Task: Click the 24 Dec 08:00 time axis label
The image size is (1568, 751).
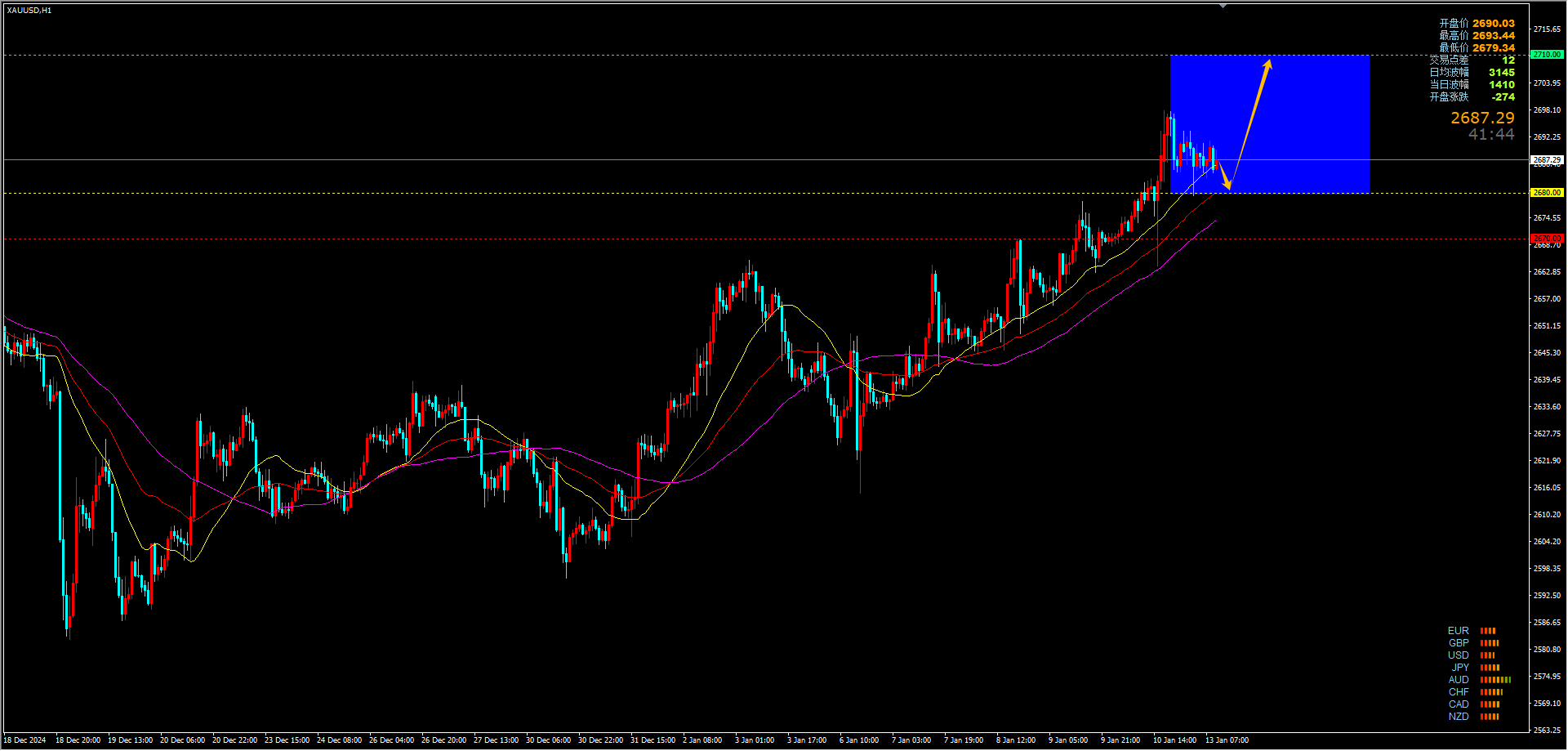Action: click(x=339, y=740)
